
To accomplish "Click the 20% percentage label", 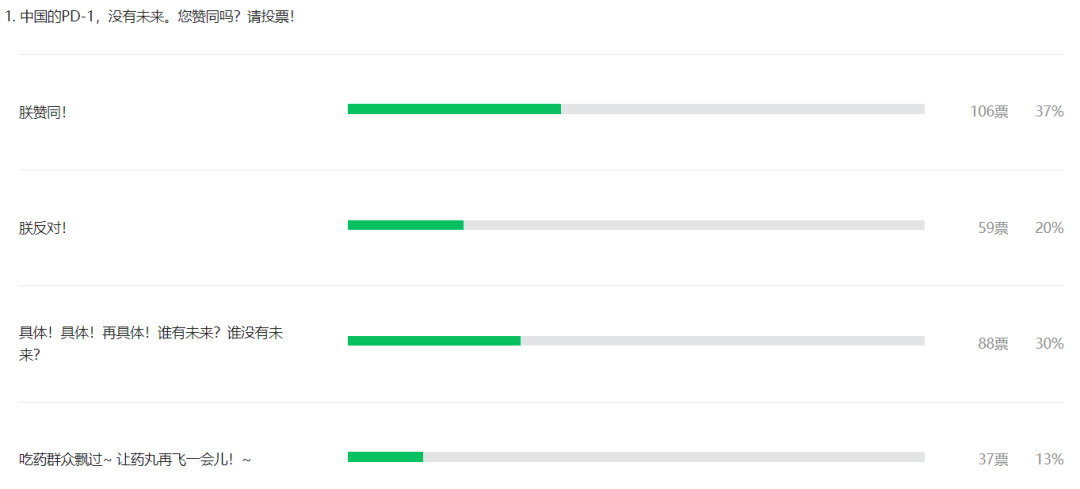I will pyautogui.click(x=1049, y=228).
